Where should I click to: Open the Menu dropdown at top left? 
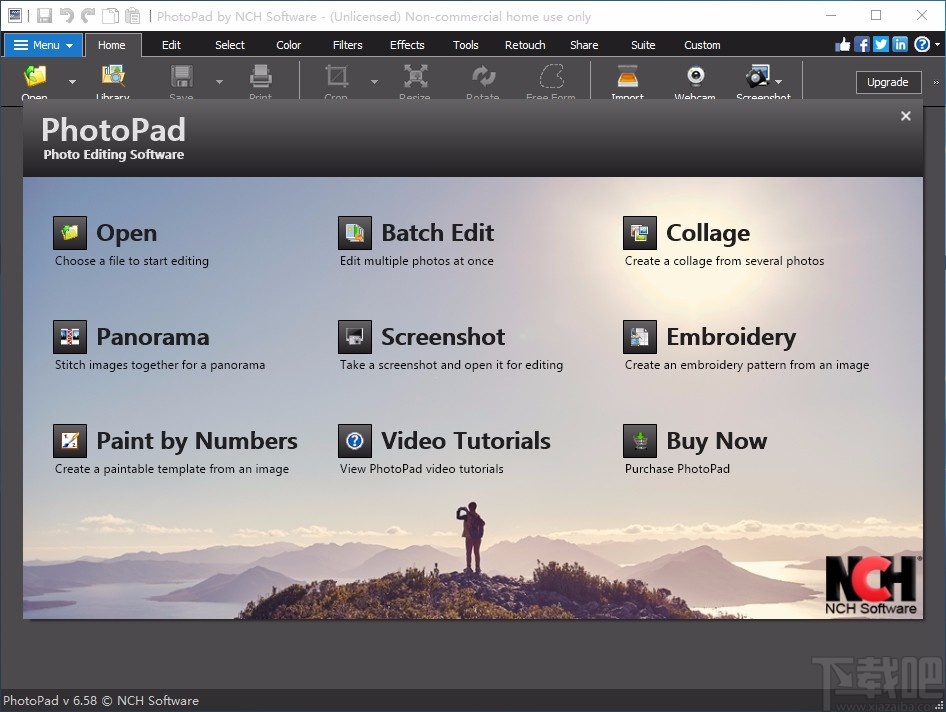coord(42,44)
